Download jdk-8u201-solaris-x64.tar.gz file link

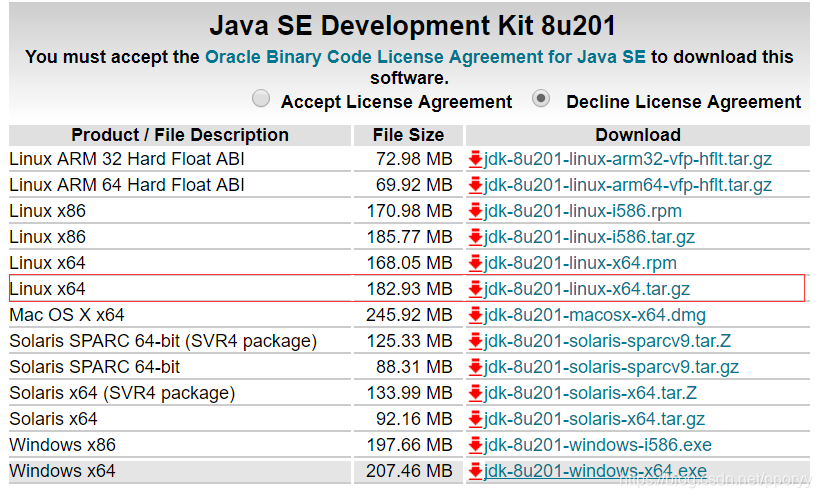594,419
